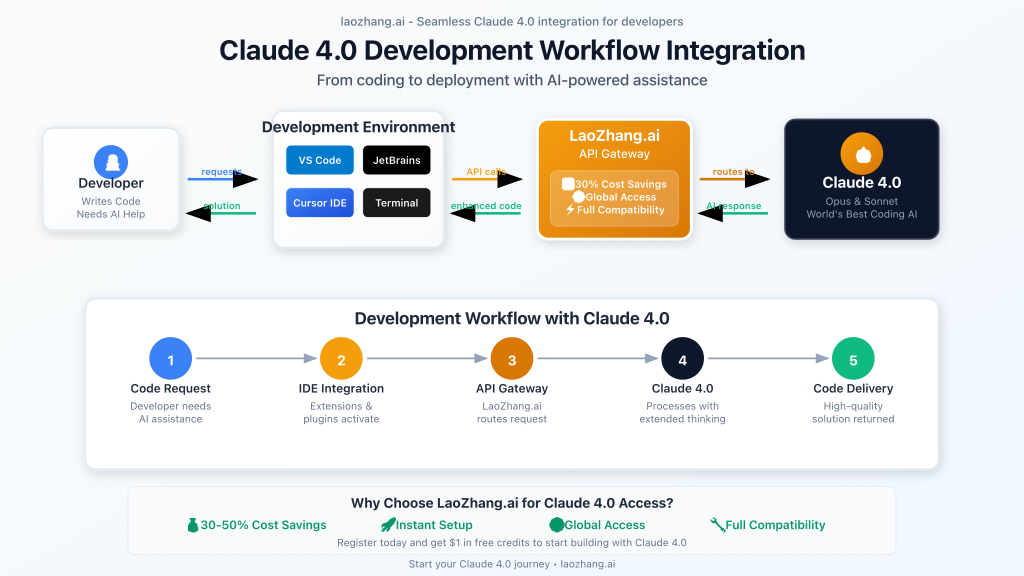
Task: Click 'LaoZhang.ai routes request' description
Action: [x=512, y=412]
